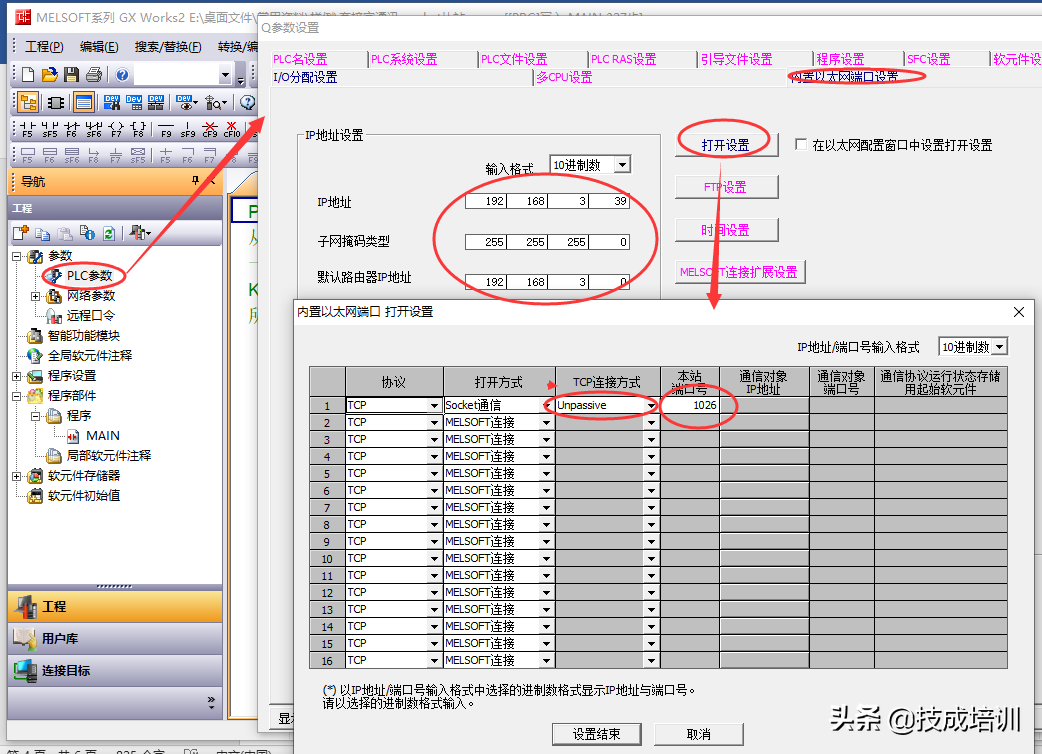The width and height of the screenshot is (1042, 754).
Task: Open the 输入格式 10进制数 dropdown
Action: (622, 165)
